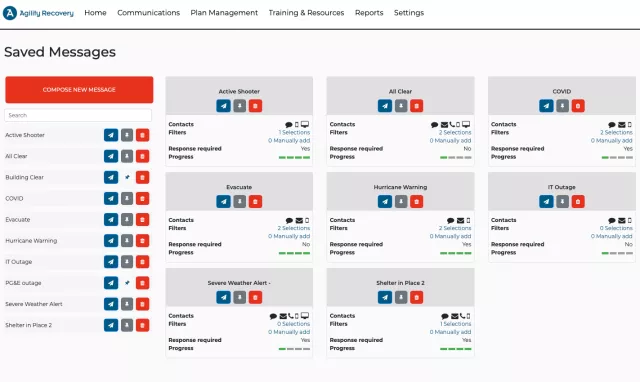Select 'PG&E outage' name in left list
This screenshot has height=382, width=640.
pyautogui.click(x=23, y=283)
